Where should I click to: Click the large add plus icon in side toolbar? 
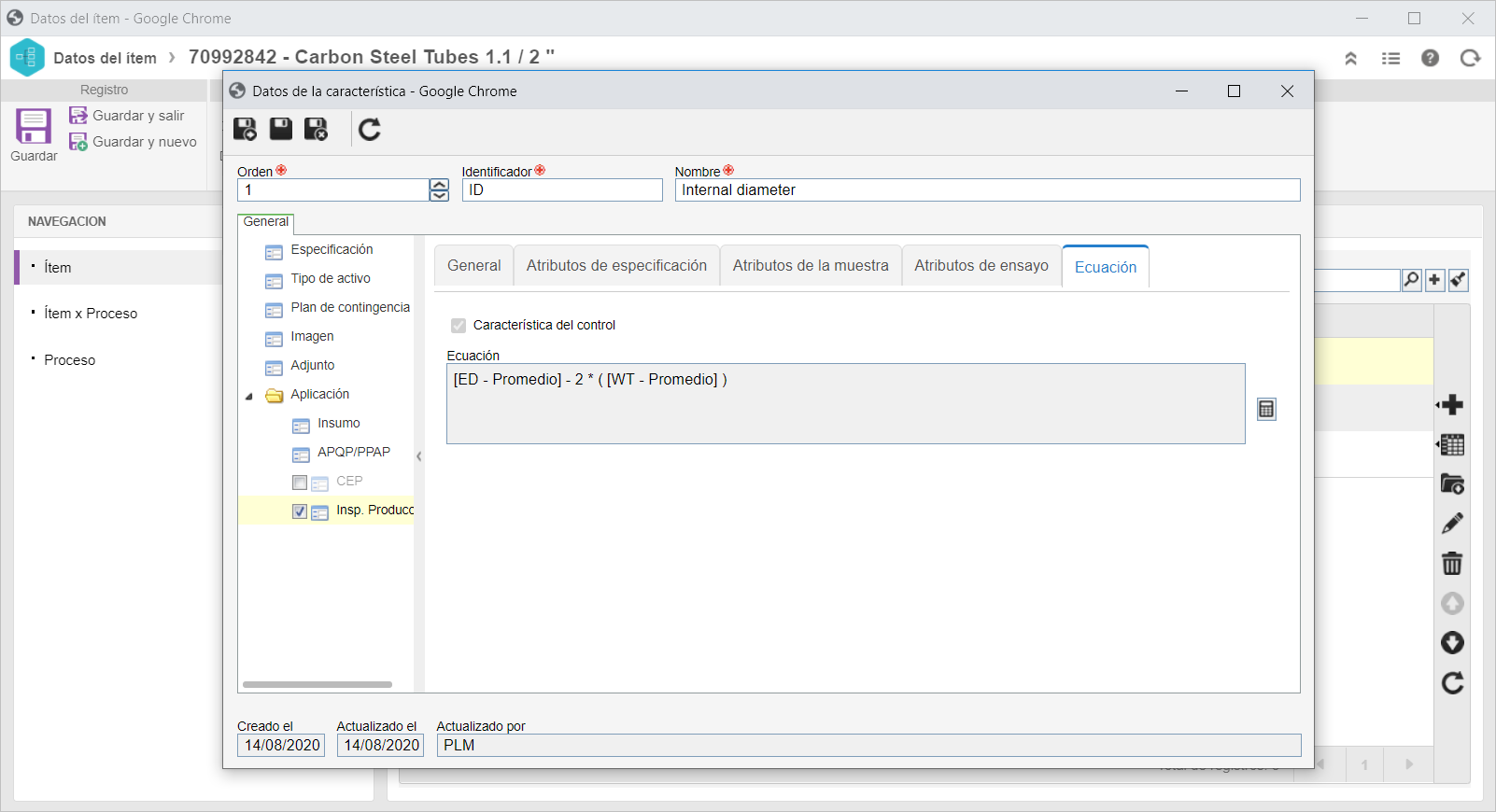pyautogui.click(x=1452, y=405)
